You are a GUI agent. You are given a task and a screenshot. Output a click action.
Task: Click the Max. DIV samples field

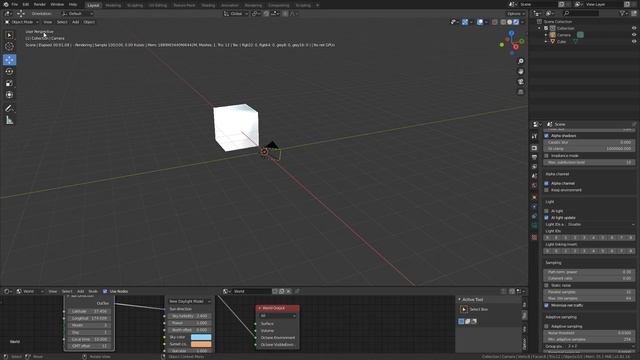click(x=589, y=298)
